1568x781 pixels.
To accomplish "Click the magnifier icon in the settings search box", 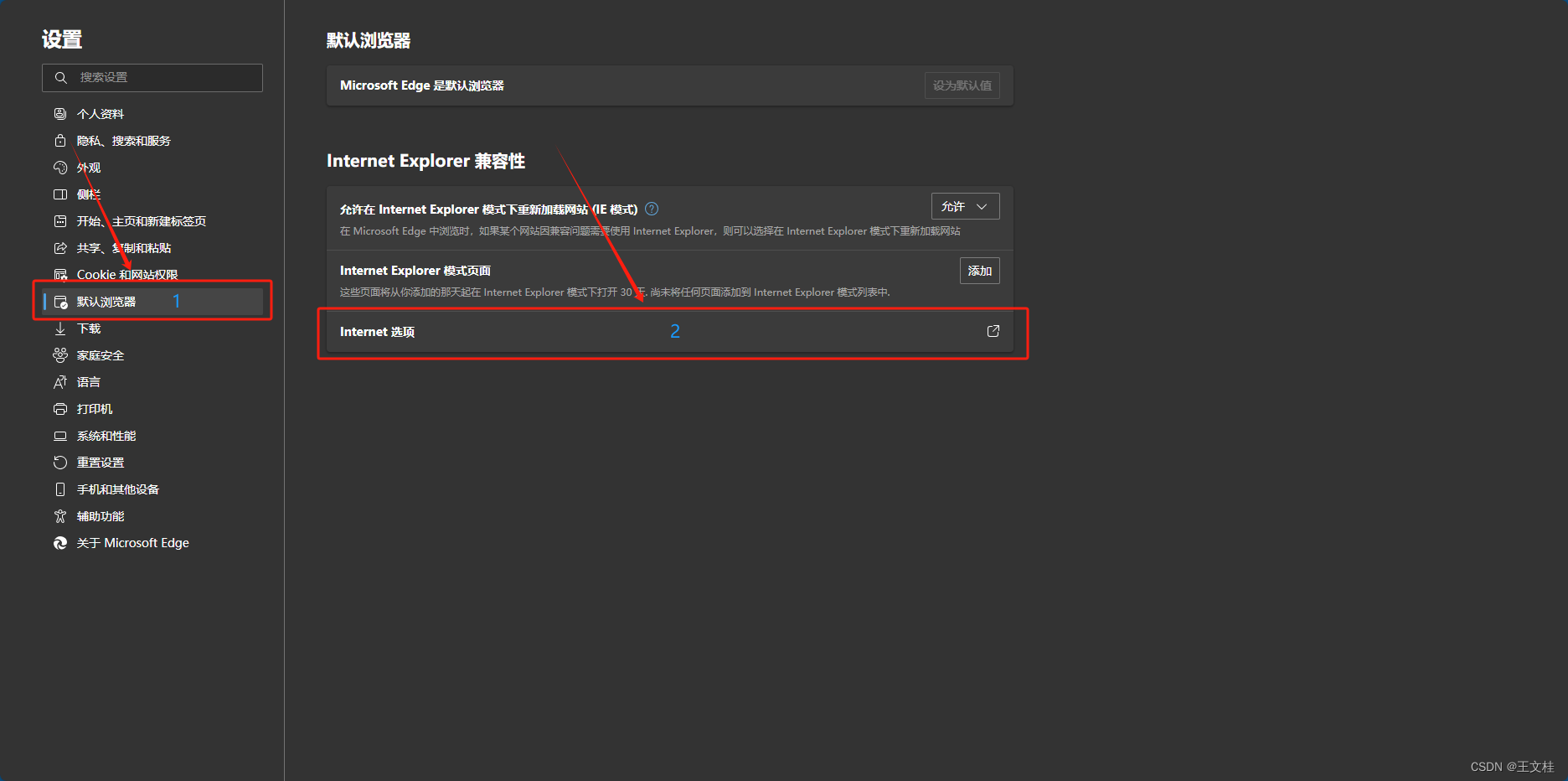I will tap(60, 78).
